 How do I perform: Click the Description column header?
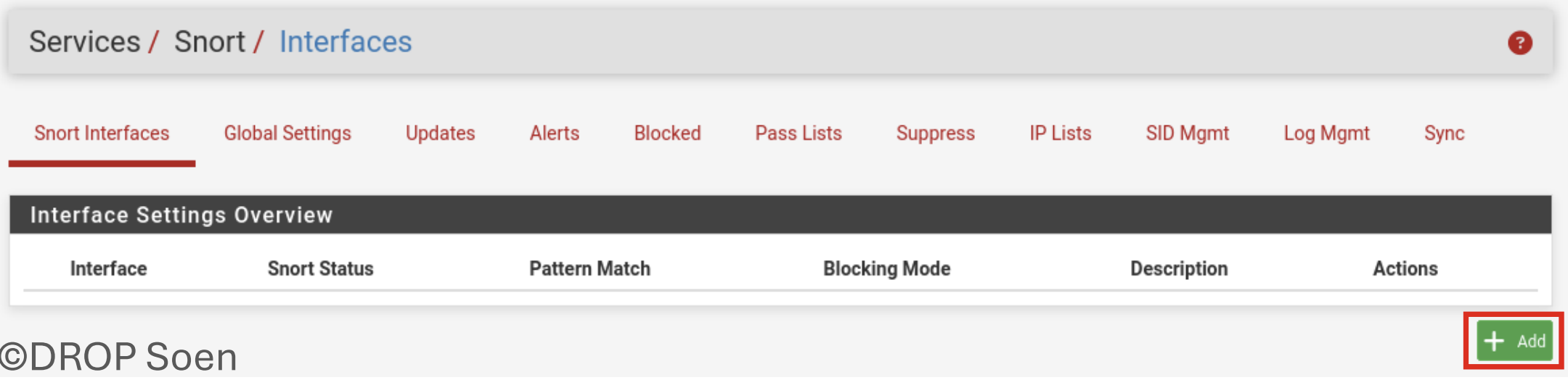[1179, 269]
